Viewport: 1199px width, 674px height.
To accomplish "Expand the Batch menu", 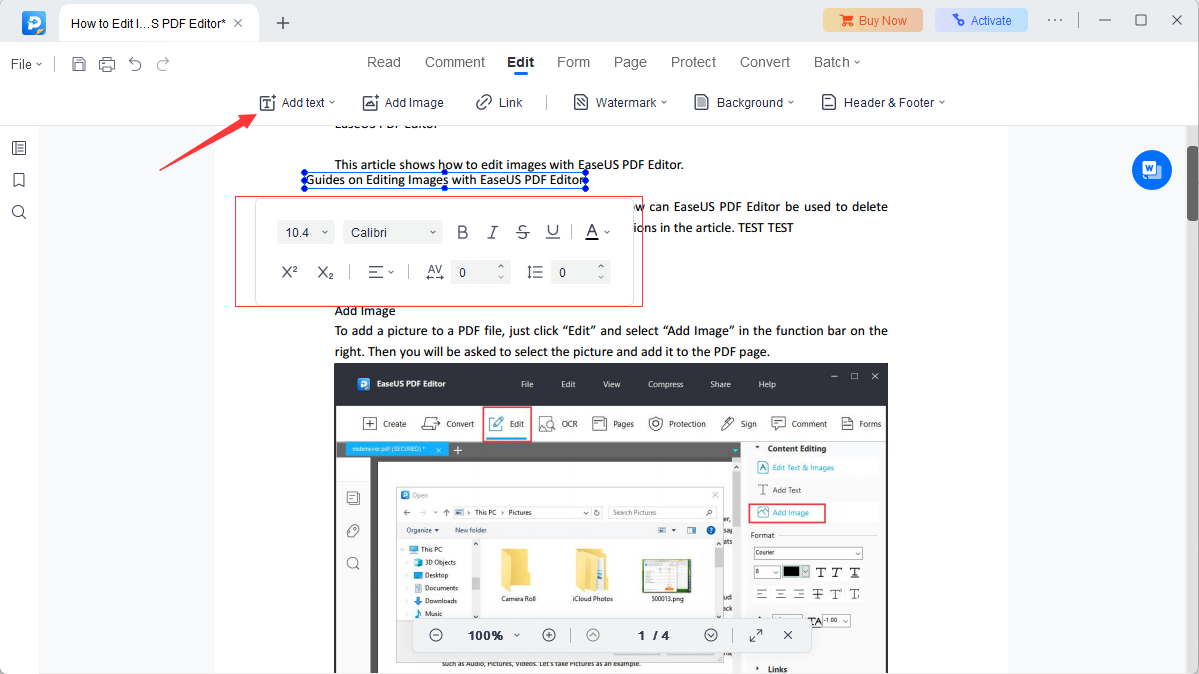I will coord(837,62).
